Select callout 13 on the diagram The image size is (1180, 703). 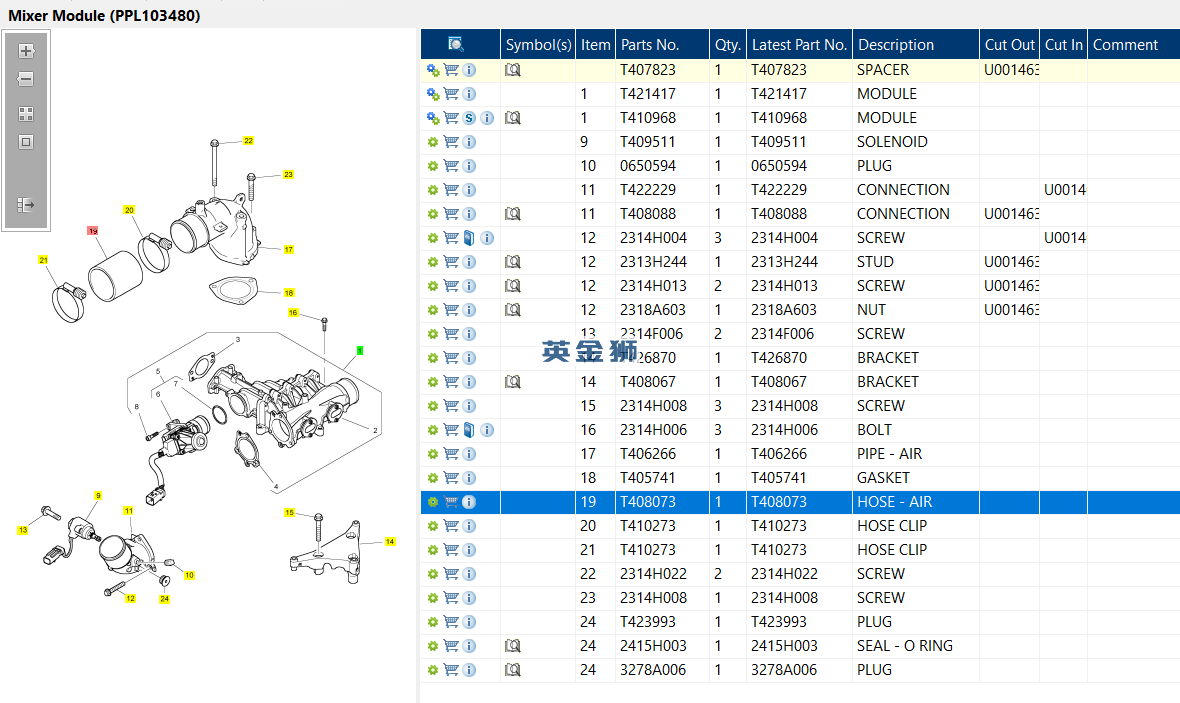(23, 530)
